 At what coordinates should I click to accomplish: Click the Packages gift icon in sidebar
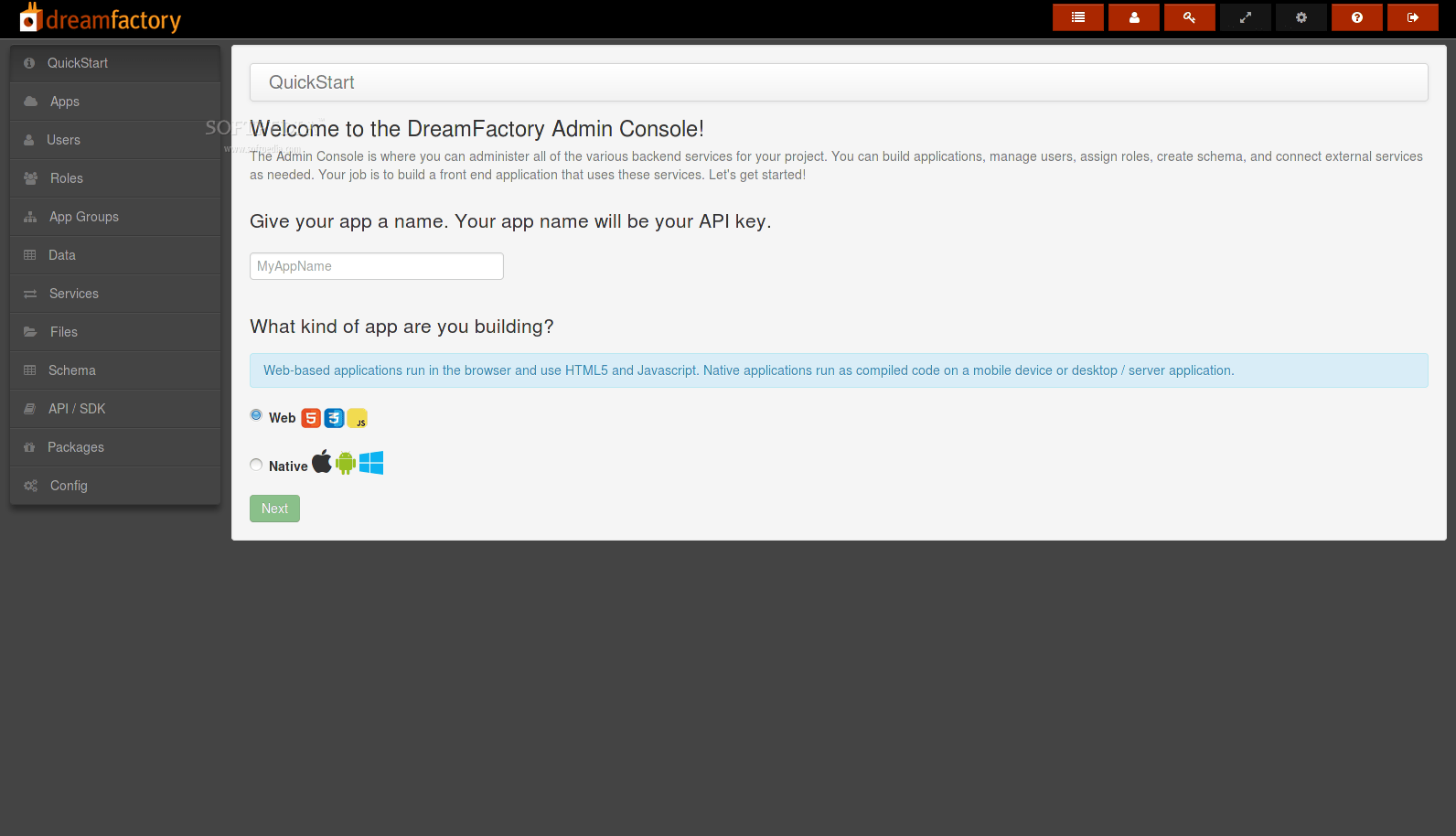click(x=29, y=447)
